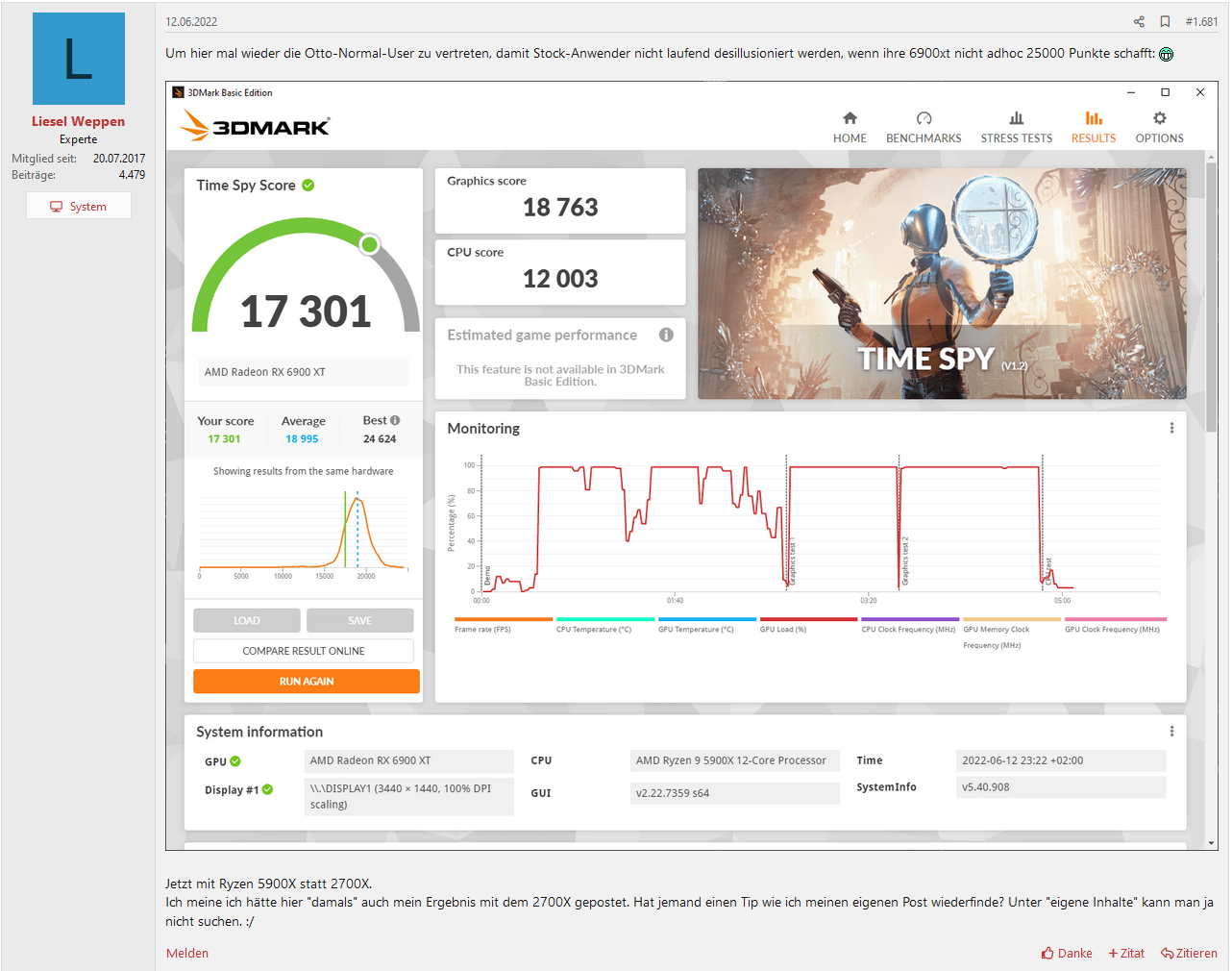Screen dimensions: 1232x971
Task: Open the BENCHMARKS tab
Action: tap(924, 127)
